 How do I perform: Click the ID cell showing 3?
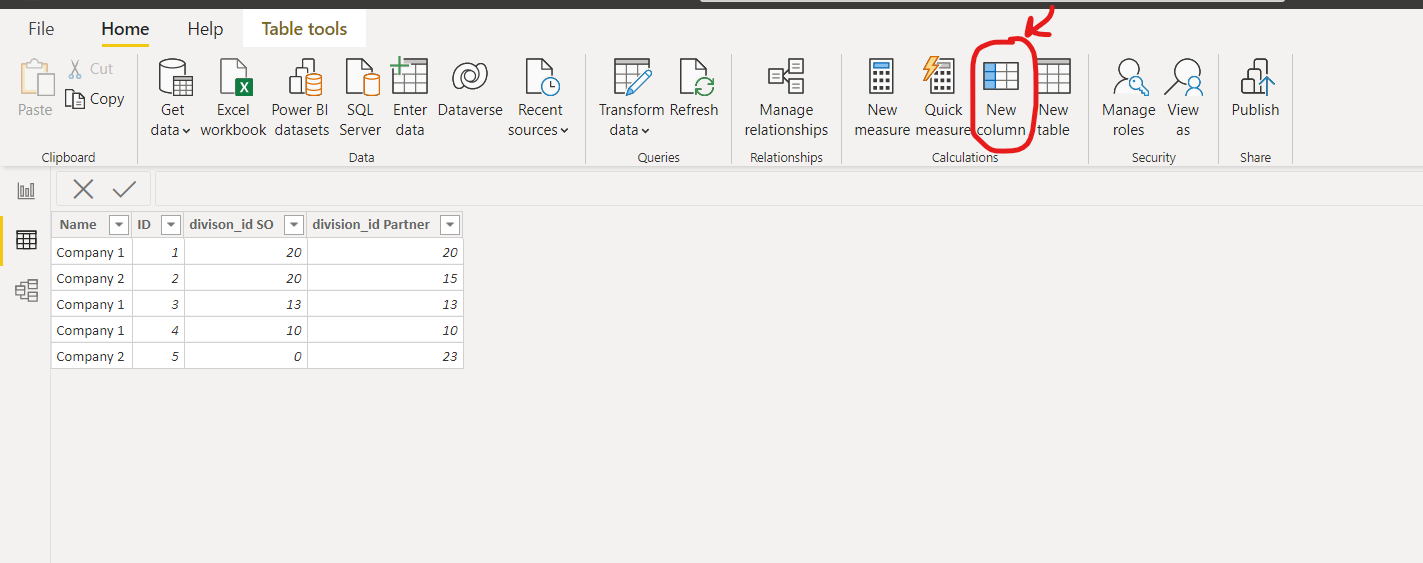point(158,304)
